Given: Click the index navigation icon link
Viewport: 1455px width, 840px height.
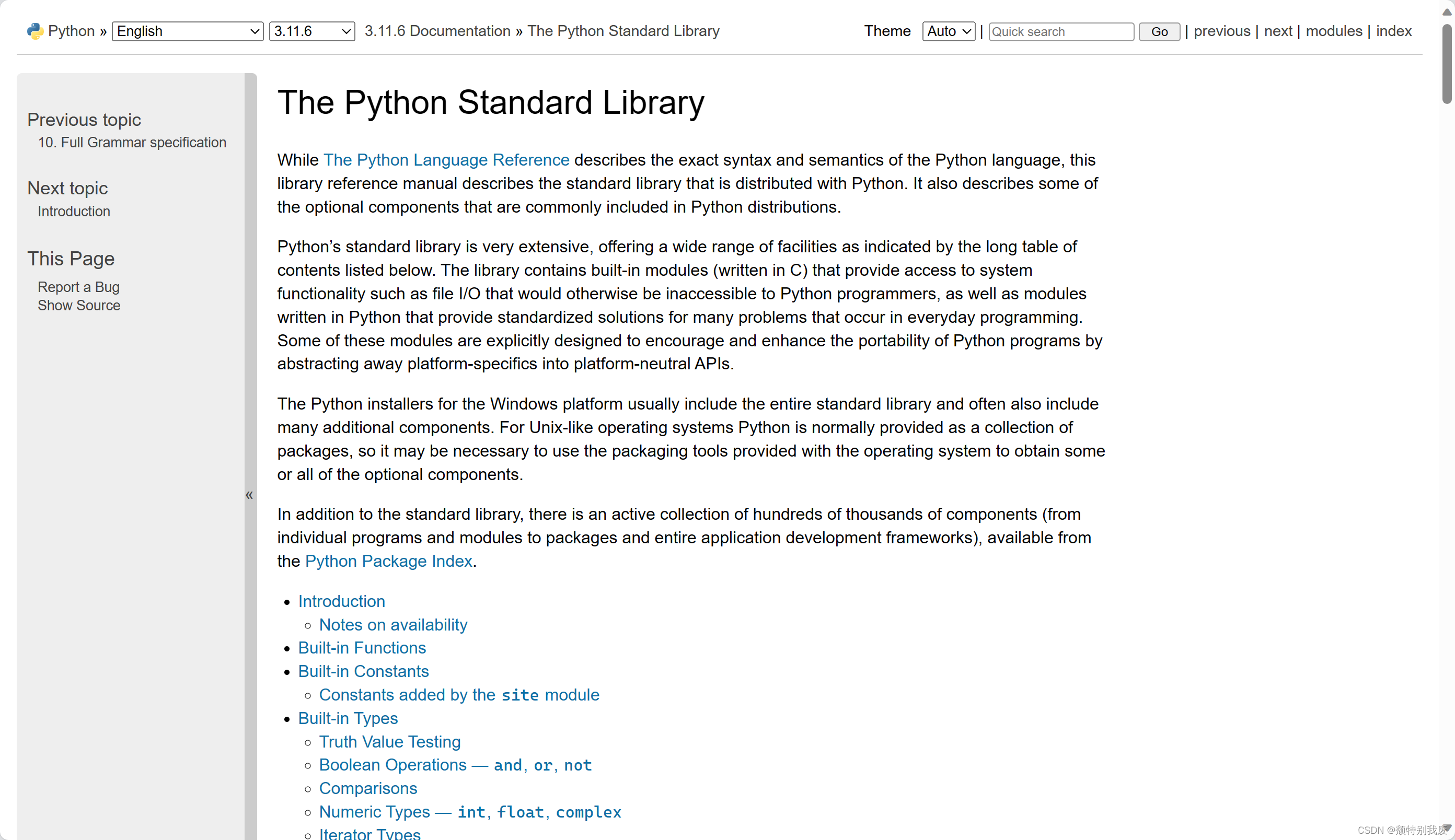Looking at the screenshot, I should click(1394, 31).
